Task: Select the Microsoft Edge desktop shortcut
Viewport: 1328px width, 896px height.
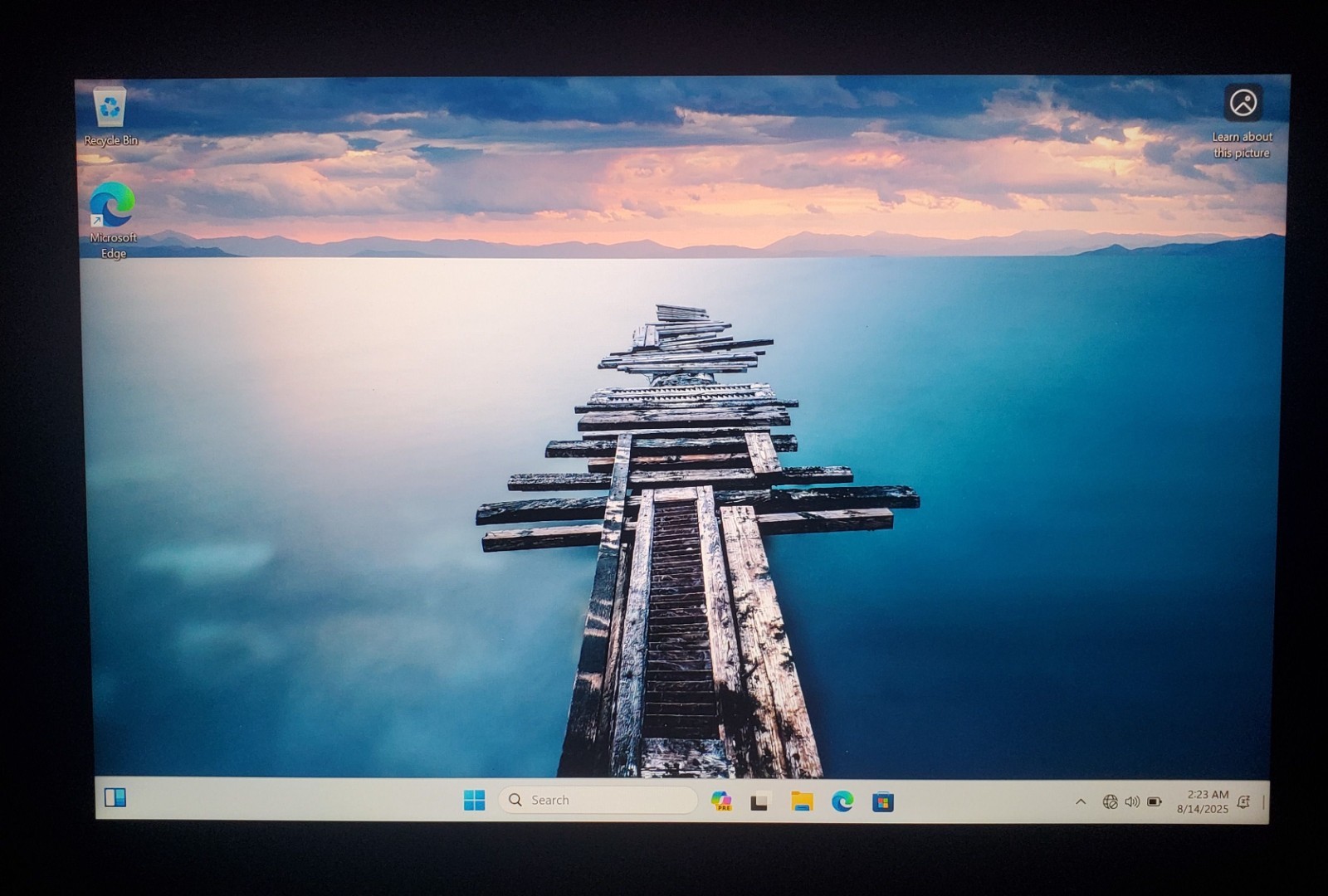Action: click(x=113, y=221)
